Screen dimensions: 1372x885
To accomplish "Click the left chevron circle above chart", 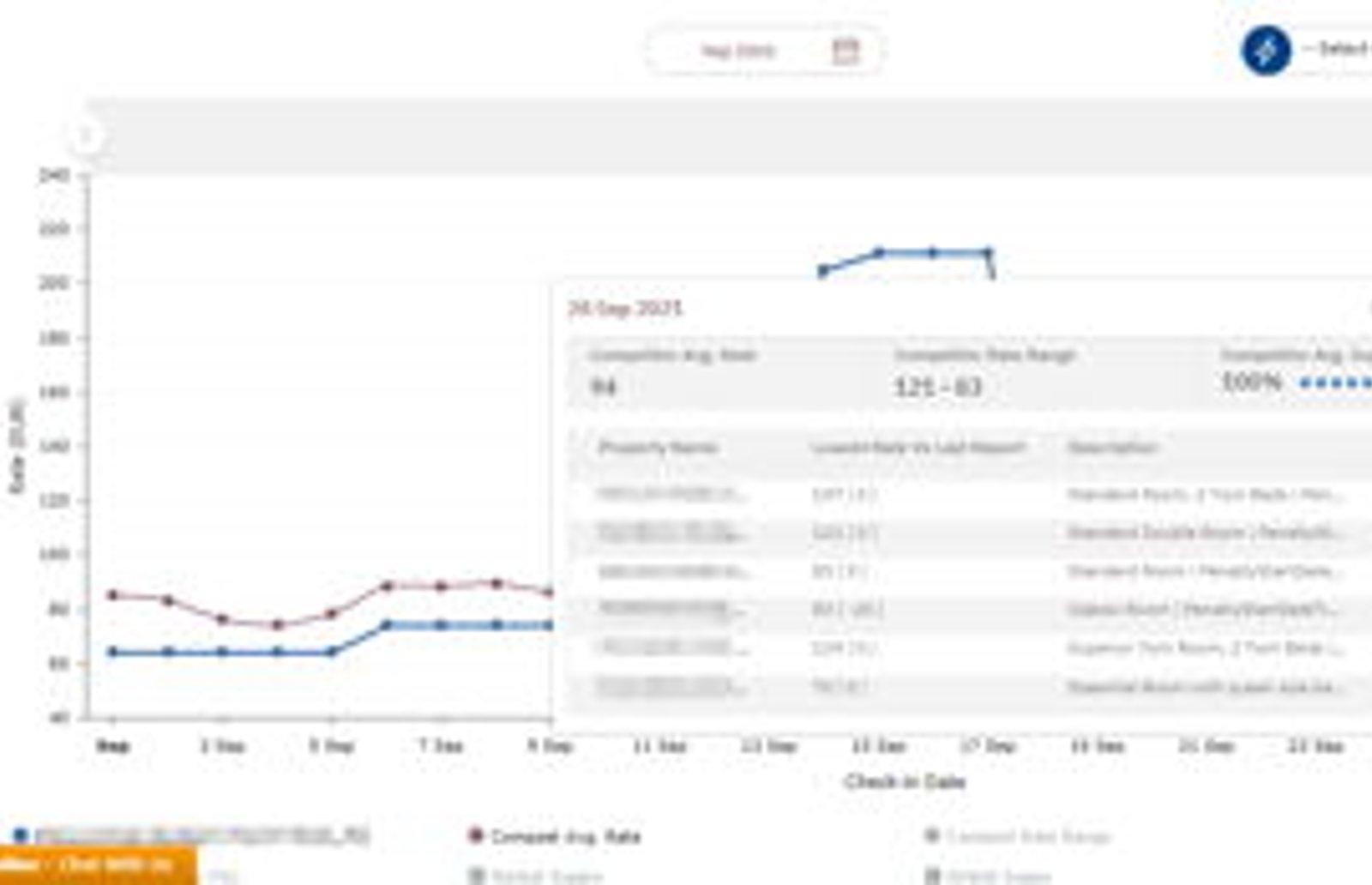I will pyautogui.click(x=85, y=135).
